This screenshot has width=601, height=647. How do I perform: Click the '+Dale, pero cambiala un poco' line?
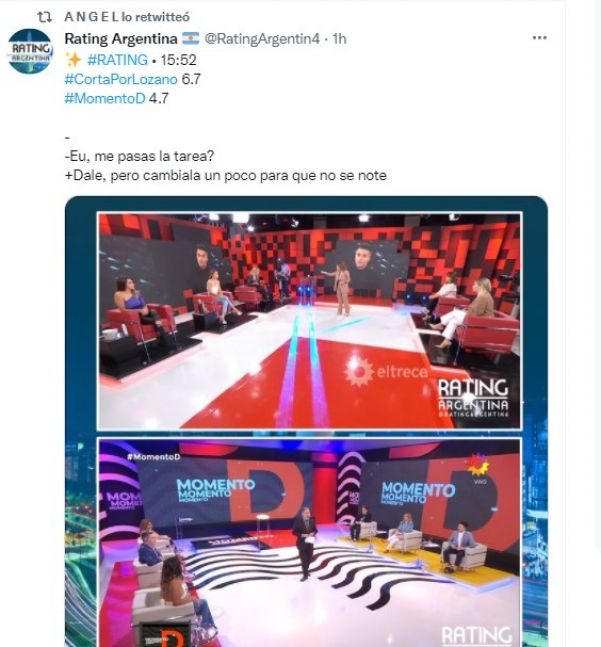tap(226, 175)
